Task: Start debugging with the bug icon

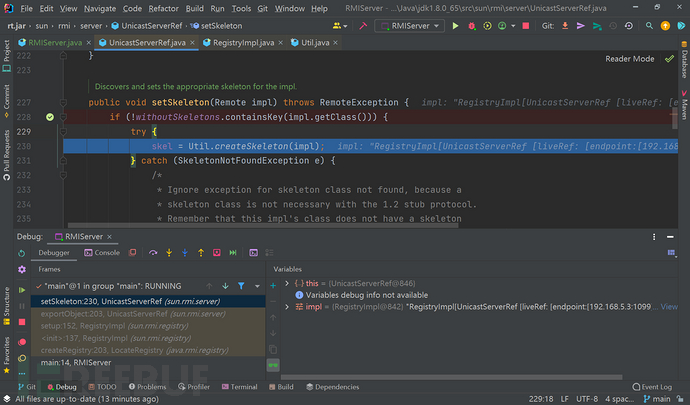Action: coord(472,26)
